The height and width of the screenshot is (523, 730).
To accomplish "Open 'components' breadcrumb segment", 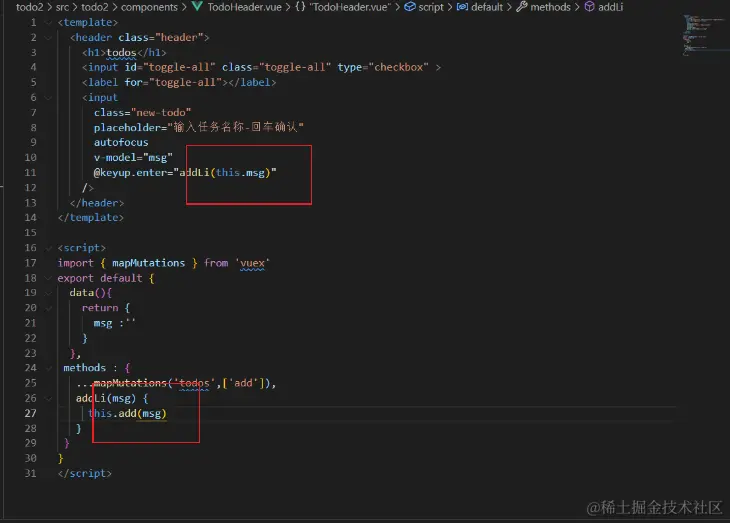I will pyautogui.click(x=149, y=7).
